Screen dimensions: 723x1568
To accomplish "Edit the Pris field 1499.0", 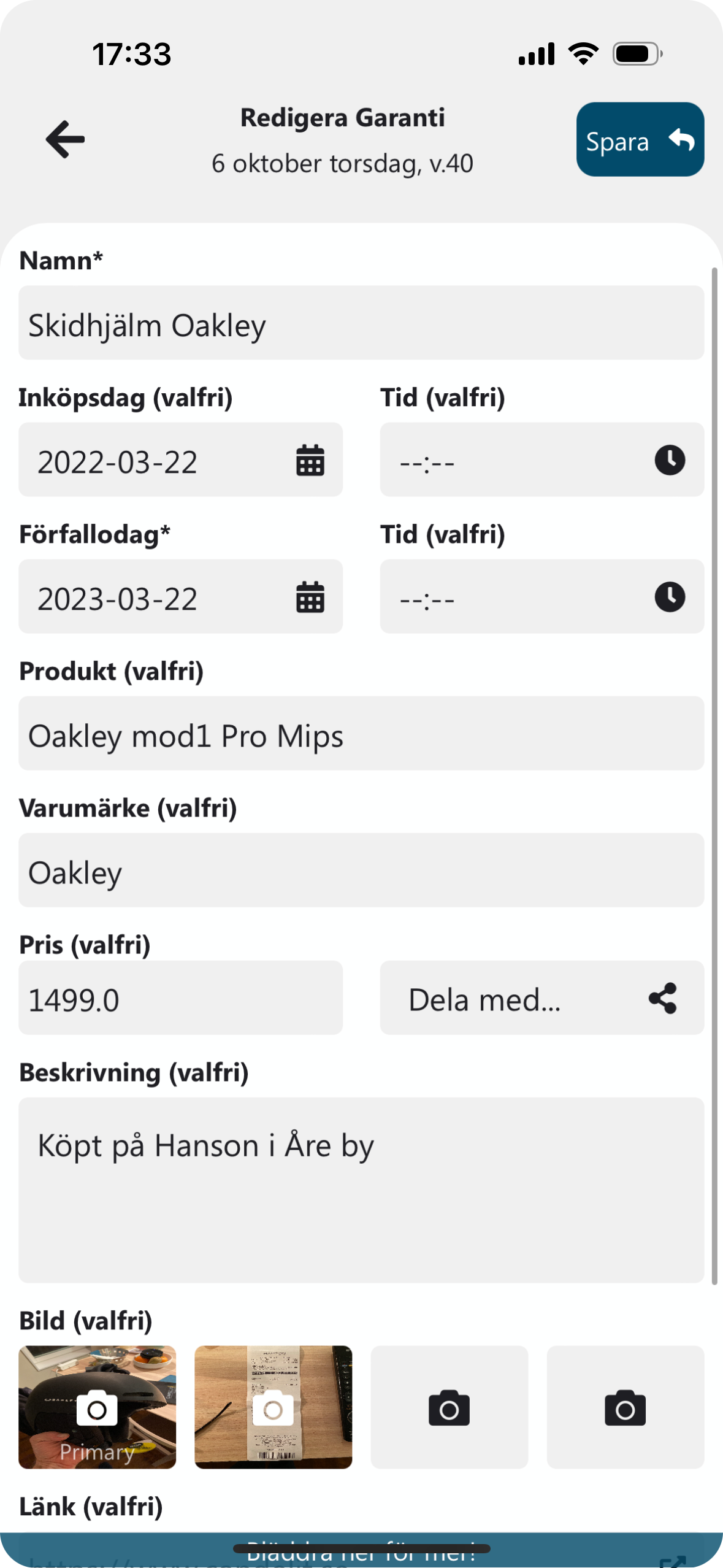I will pos(180,998).
